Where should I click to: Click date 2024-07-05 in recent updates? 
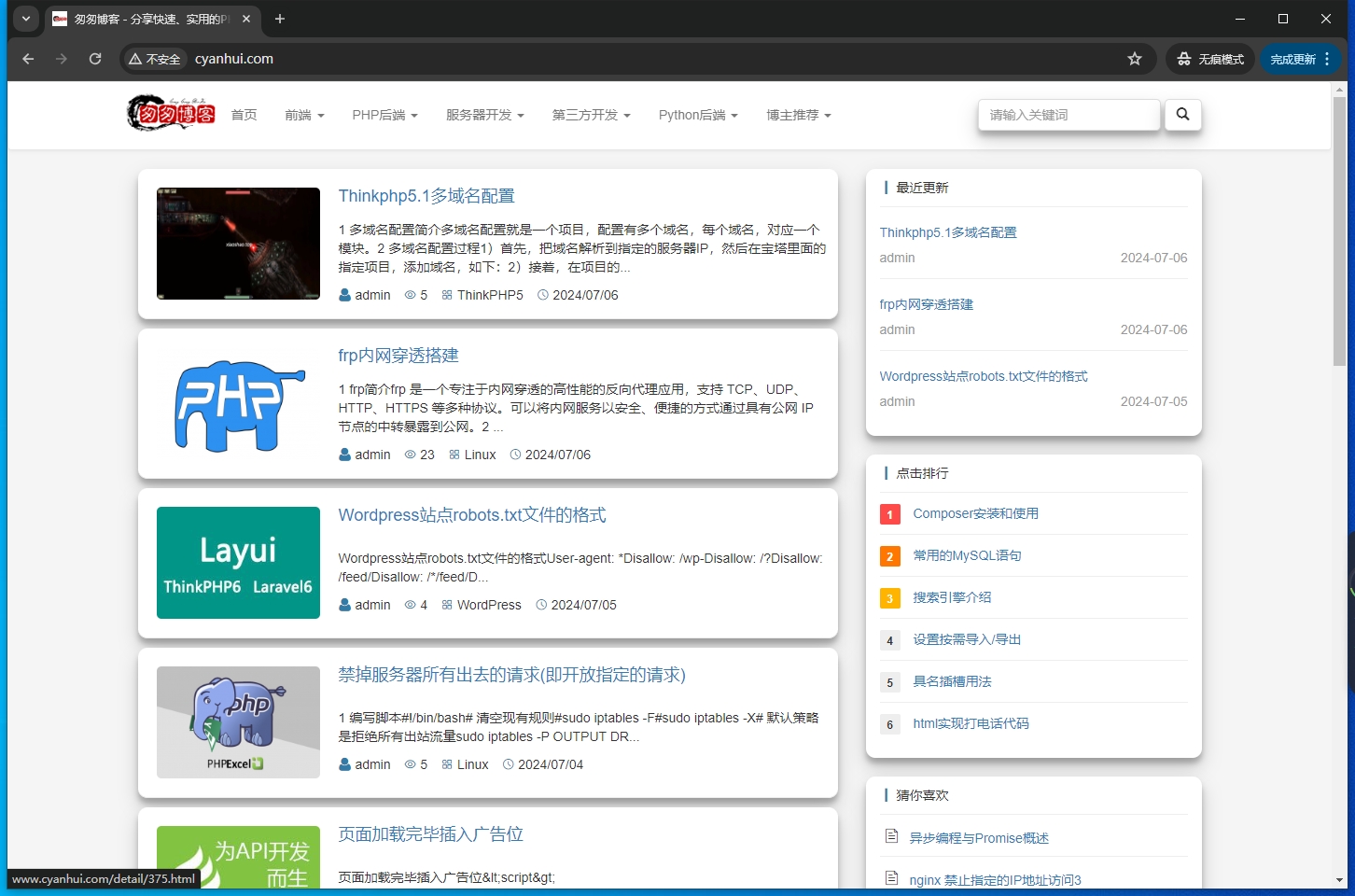pos(1153,401)
